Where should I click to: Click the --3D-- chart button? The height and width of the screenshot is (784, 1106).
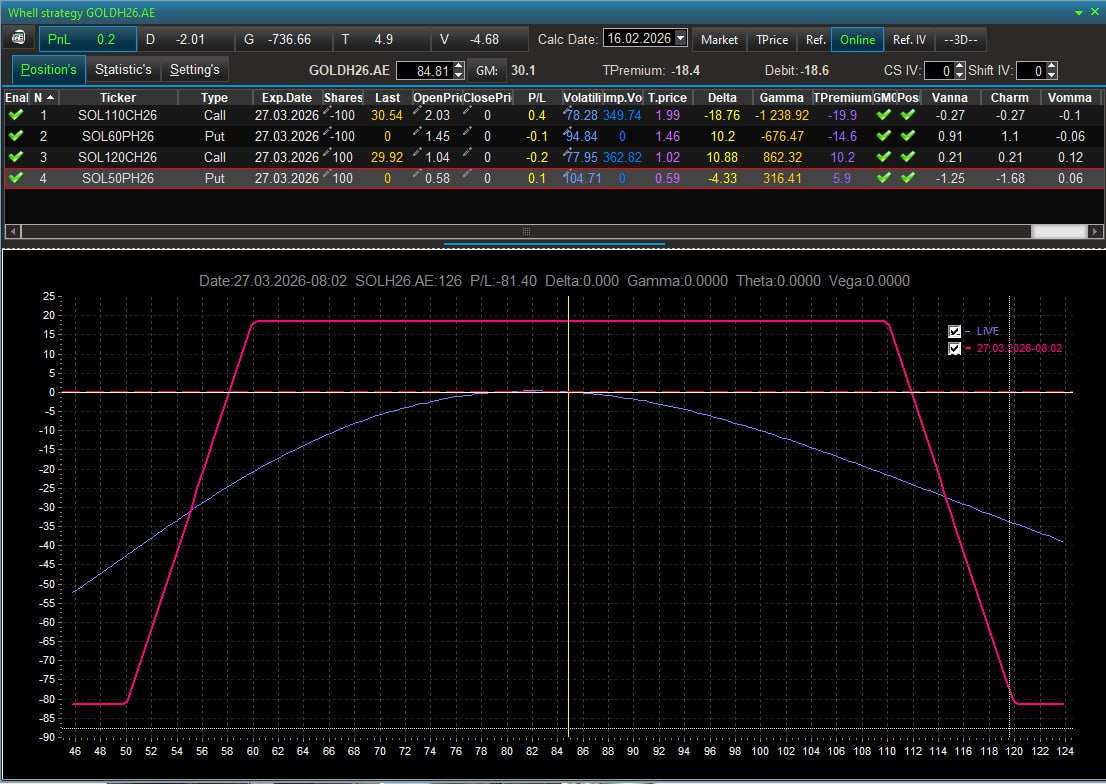pyautogui.click(x=961, y=40)
